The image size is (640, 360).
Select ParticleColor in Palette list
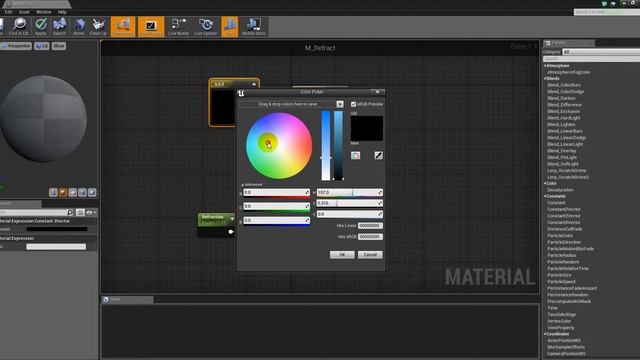(x=560, y=236)
